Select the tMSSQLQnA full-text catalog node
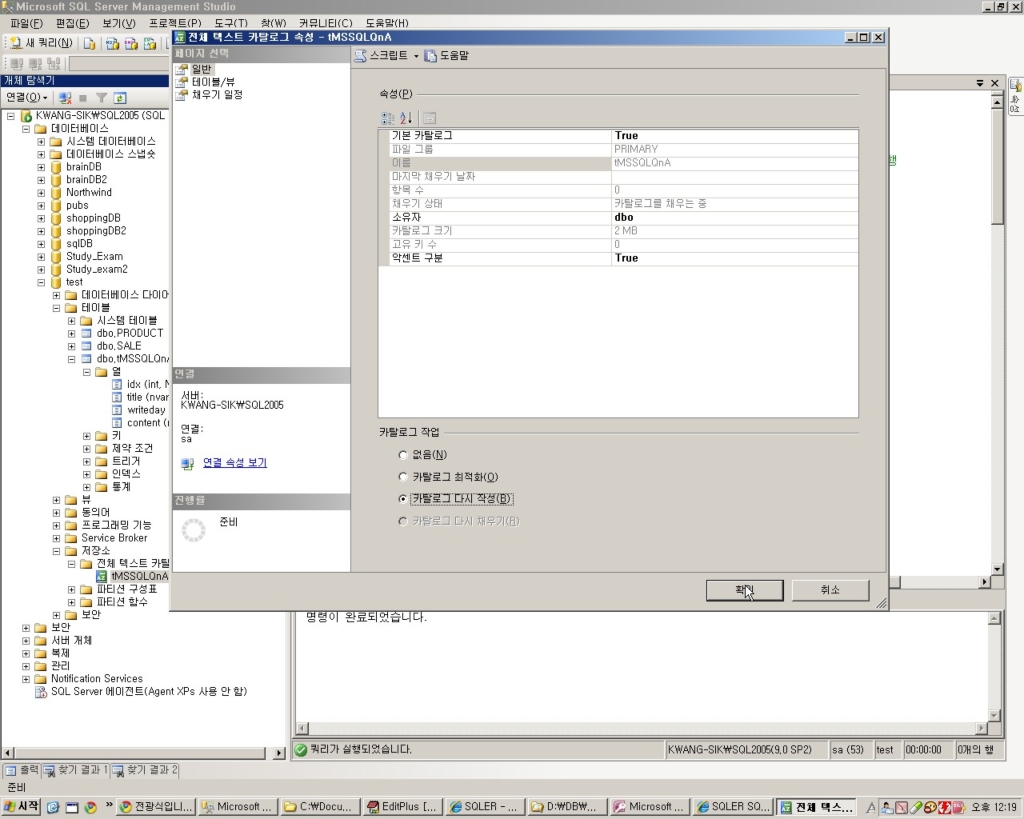The width and height of the screenshot is (1024, 819). (139, 576)
